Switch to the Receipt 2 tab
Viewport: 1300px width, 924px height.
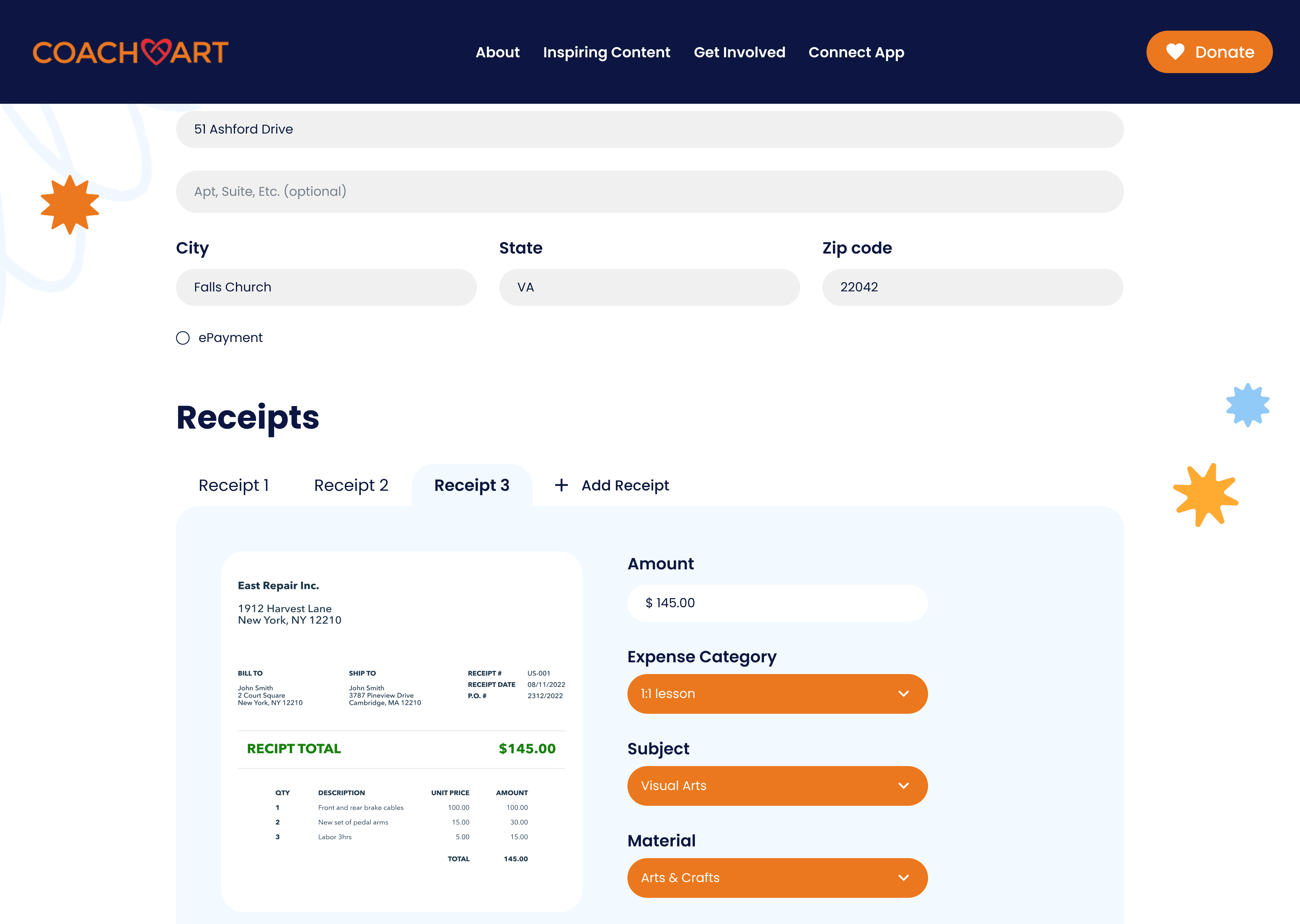coord(351,485)
